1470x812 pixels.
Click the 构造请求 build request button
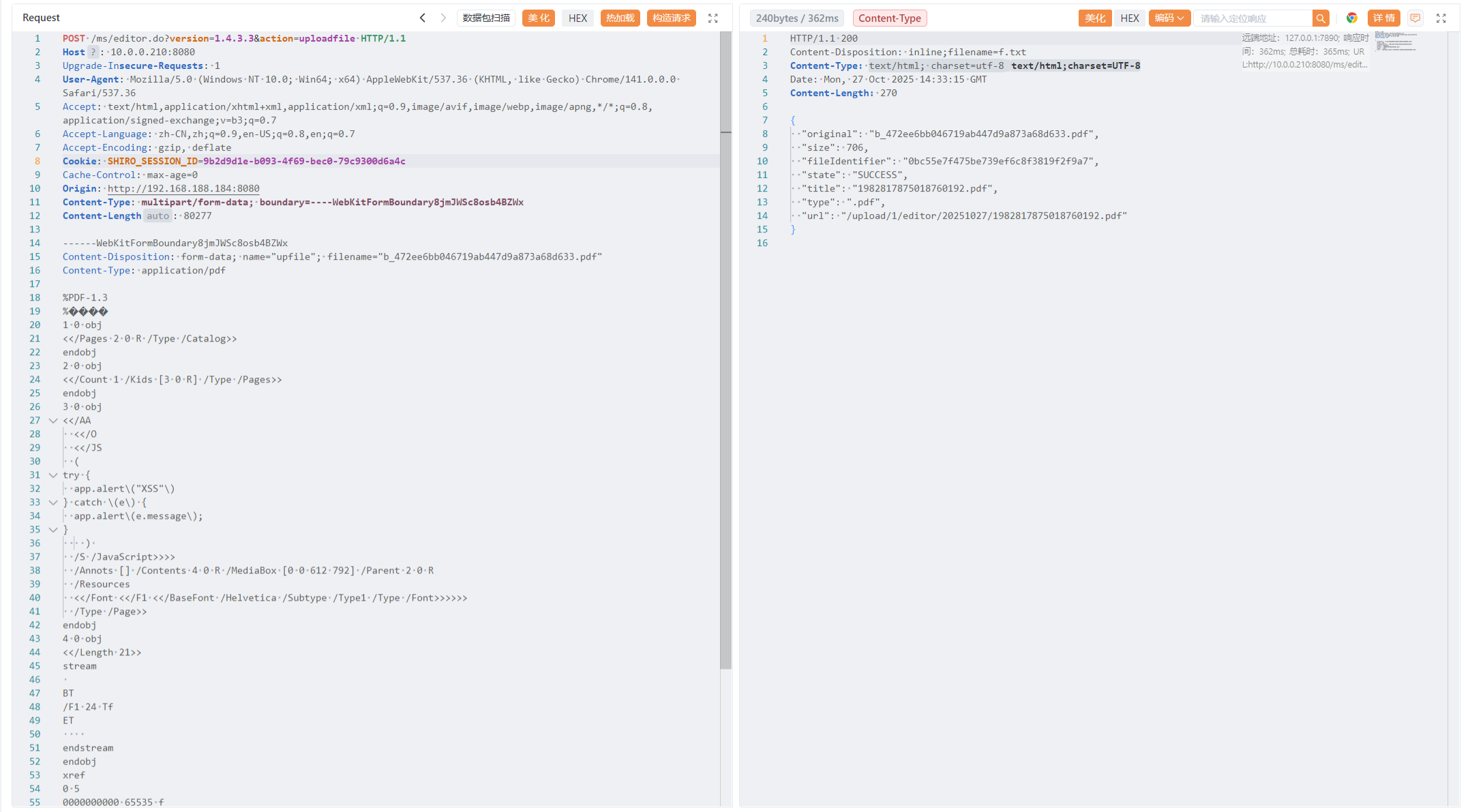click(671, 18)
